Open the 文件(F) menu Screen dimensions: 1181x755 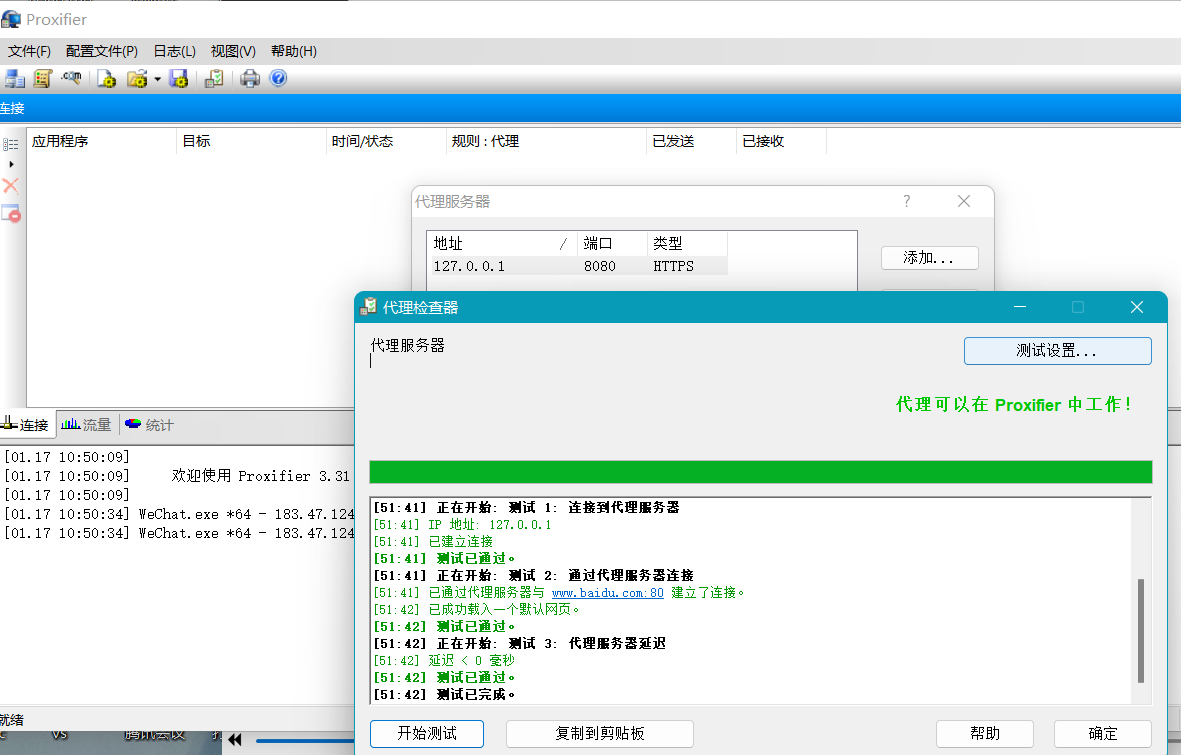pos(29,51)
